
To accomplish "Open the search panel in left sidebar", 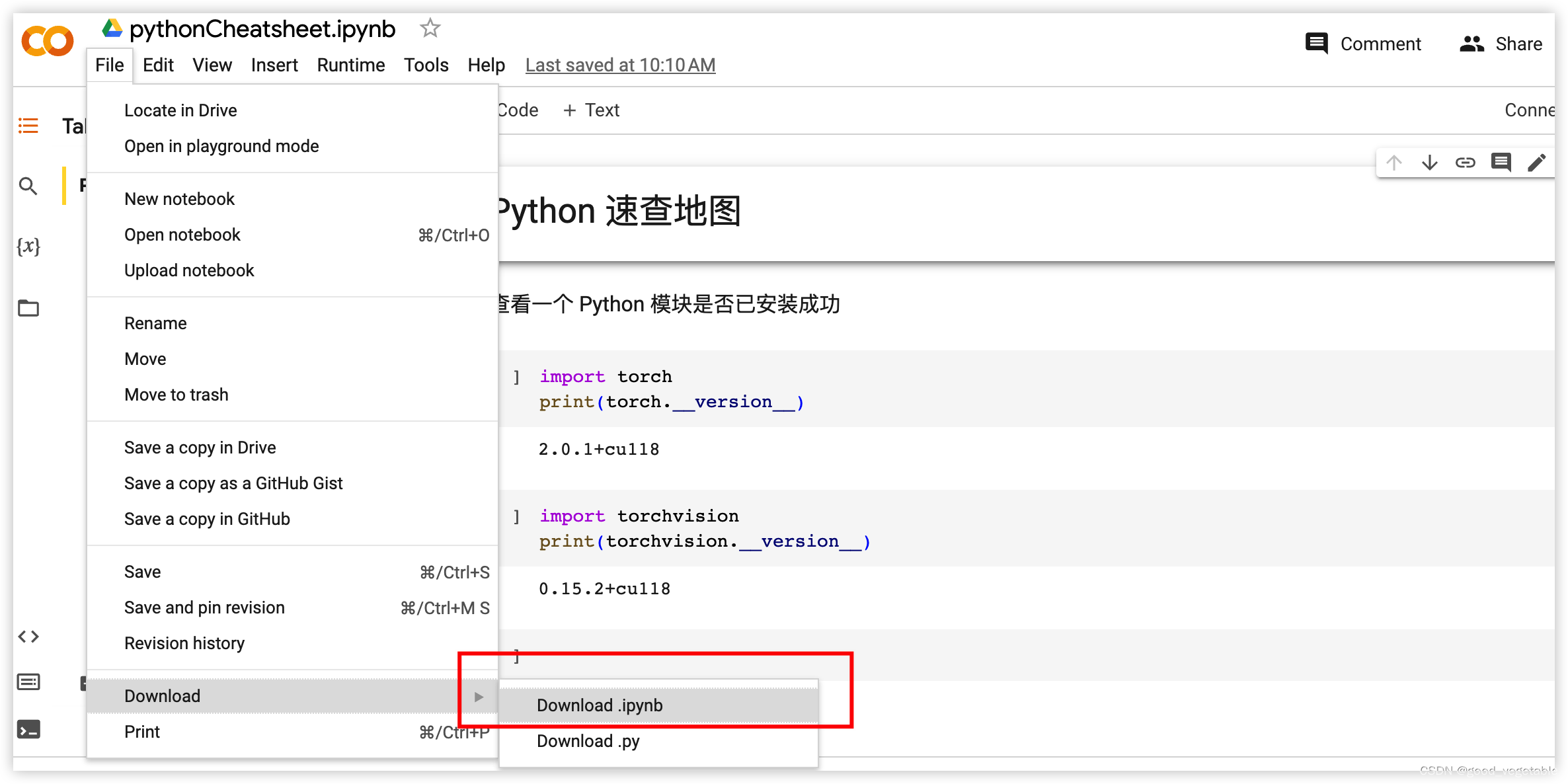I will pos(28,186).
